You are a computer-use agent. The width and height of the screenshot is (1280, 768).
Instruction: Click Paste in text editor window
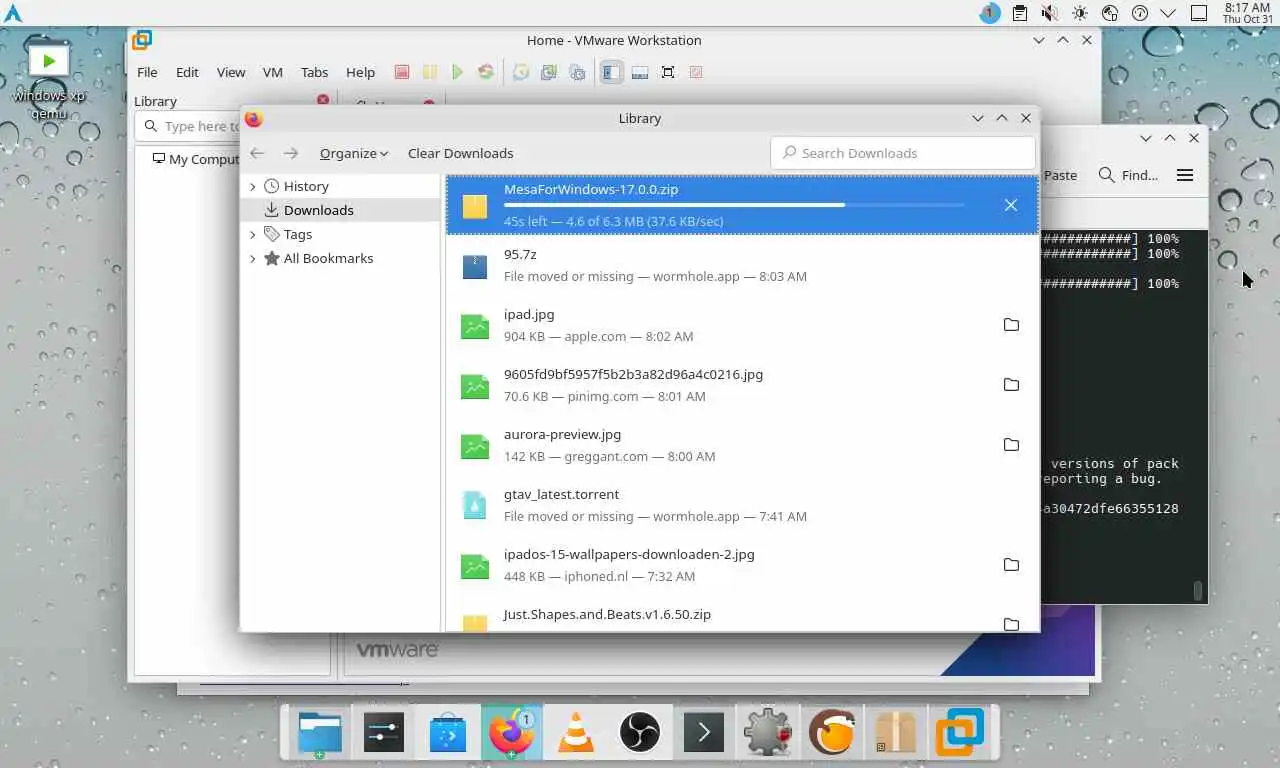click(x=1060, y=175)
